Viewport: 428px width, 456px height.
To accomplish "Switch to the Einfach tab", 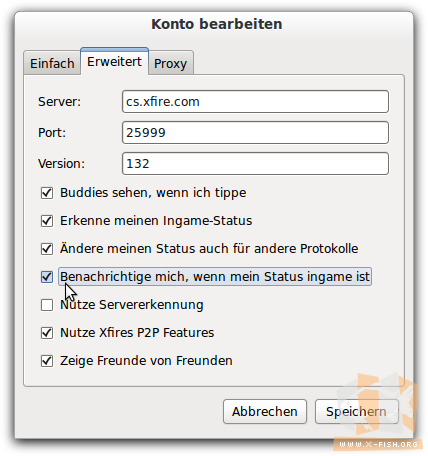I will pyautogui.click(x=52, y=63).
